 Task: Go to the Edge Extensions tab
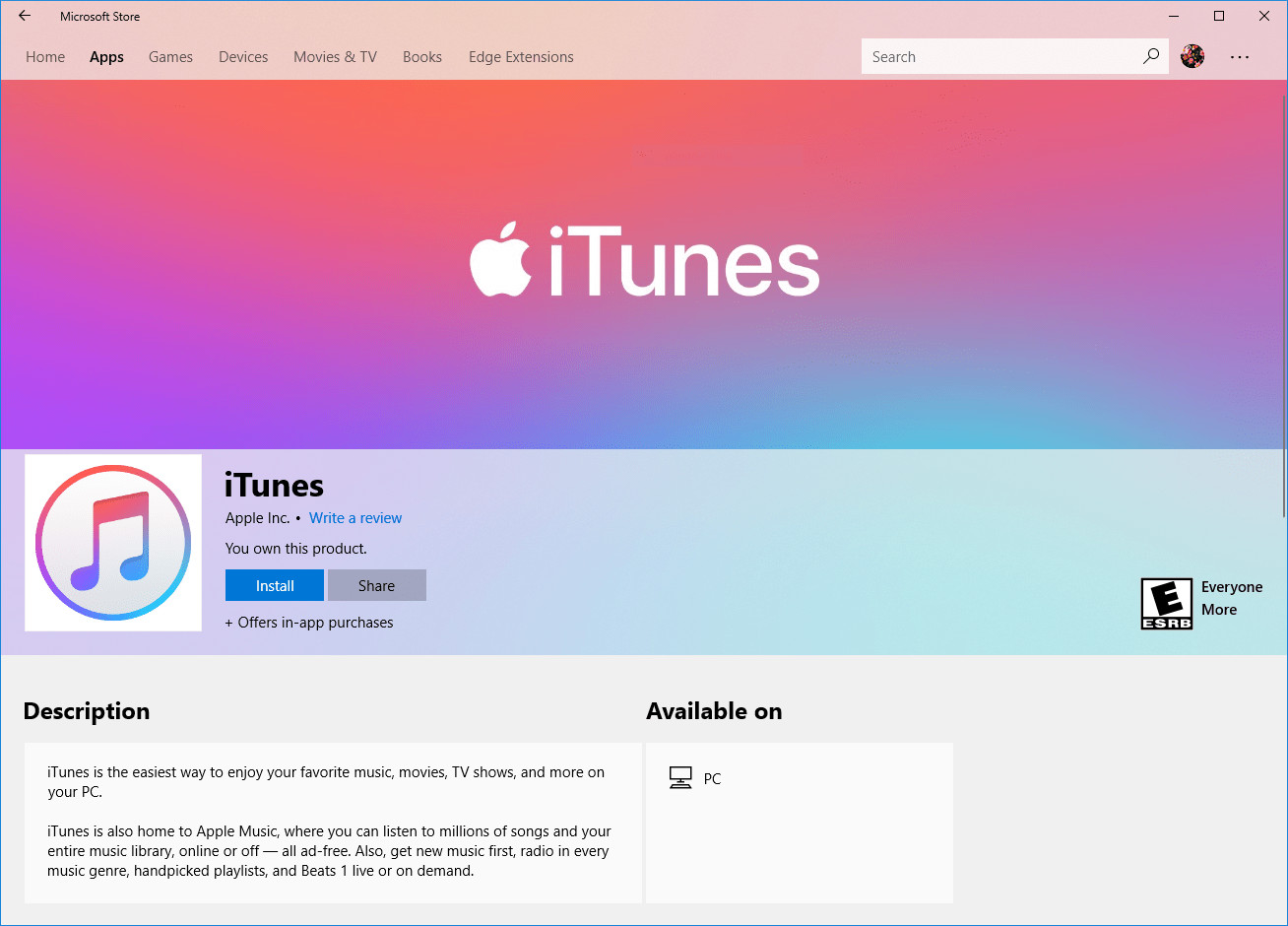click(x=521, y=57)
